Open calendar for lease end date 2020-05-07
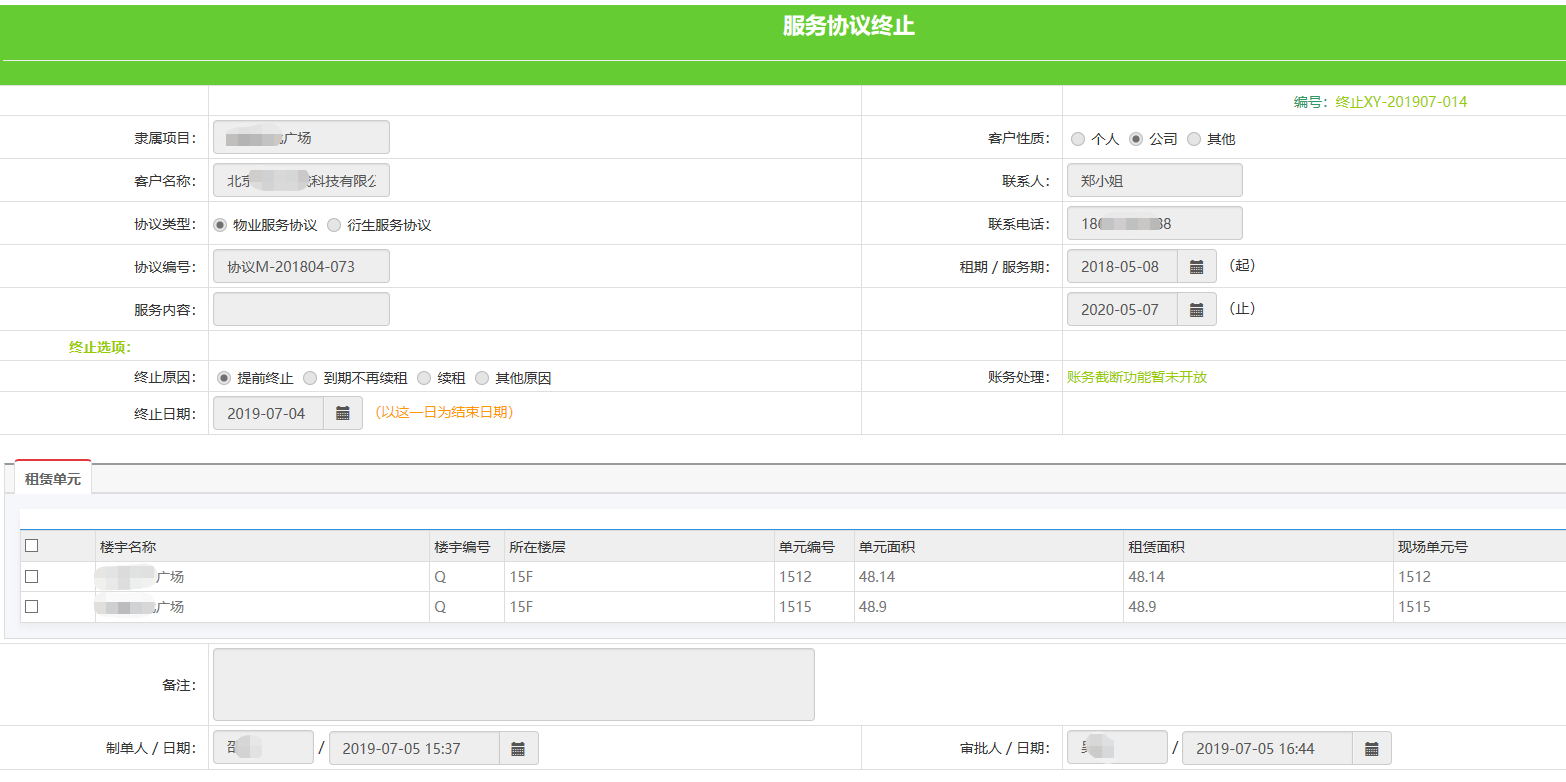Image resolution: width=1566 pixels, height=782 pixels. tap(1196, 310)
